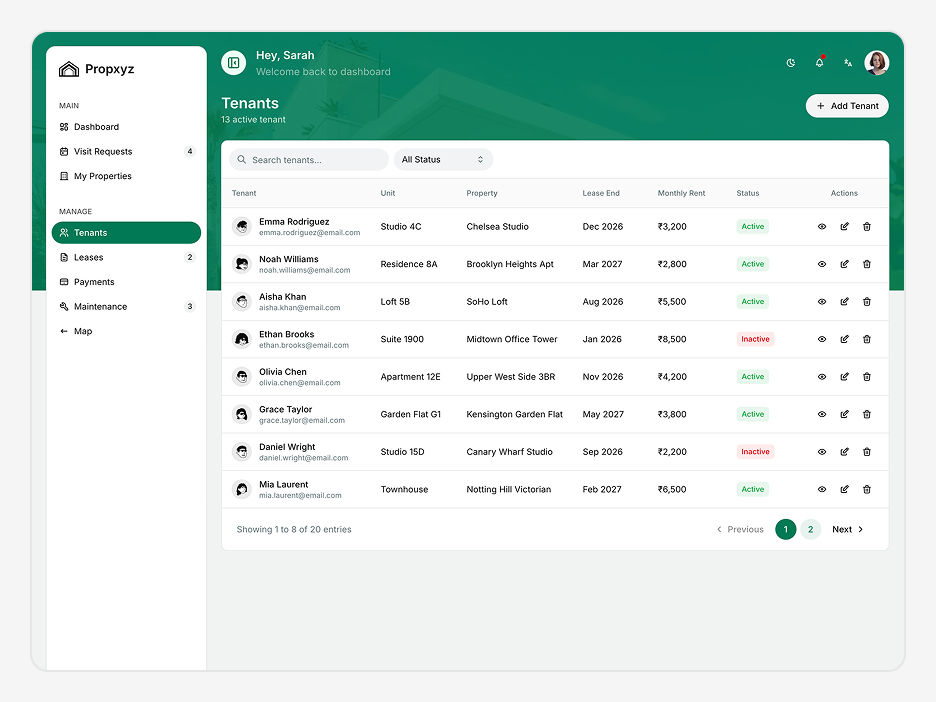Image resolution: width=936 pixels, height=702 pixels.
Task: Delete Olivia Chen tenant row
Action: 867,377
